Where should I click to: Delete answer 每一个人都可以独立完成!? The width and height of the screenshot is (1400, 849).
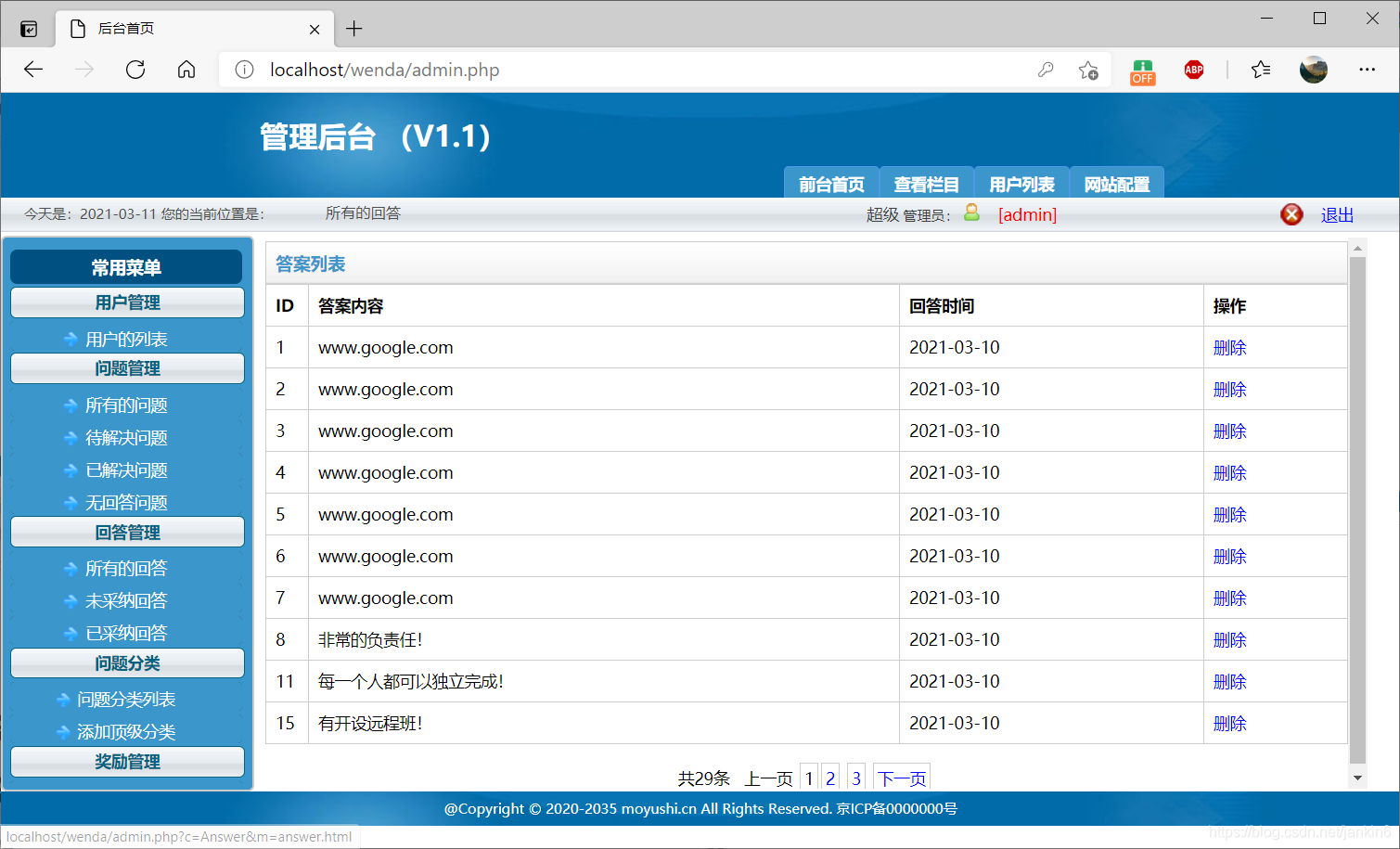[1230, 682]
